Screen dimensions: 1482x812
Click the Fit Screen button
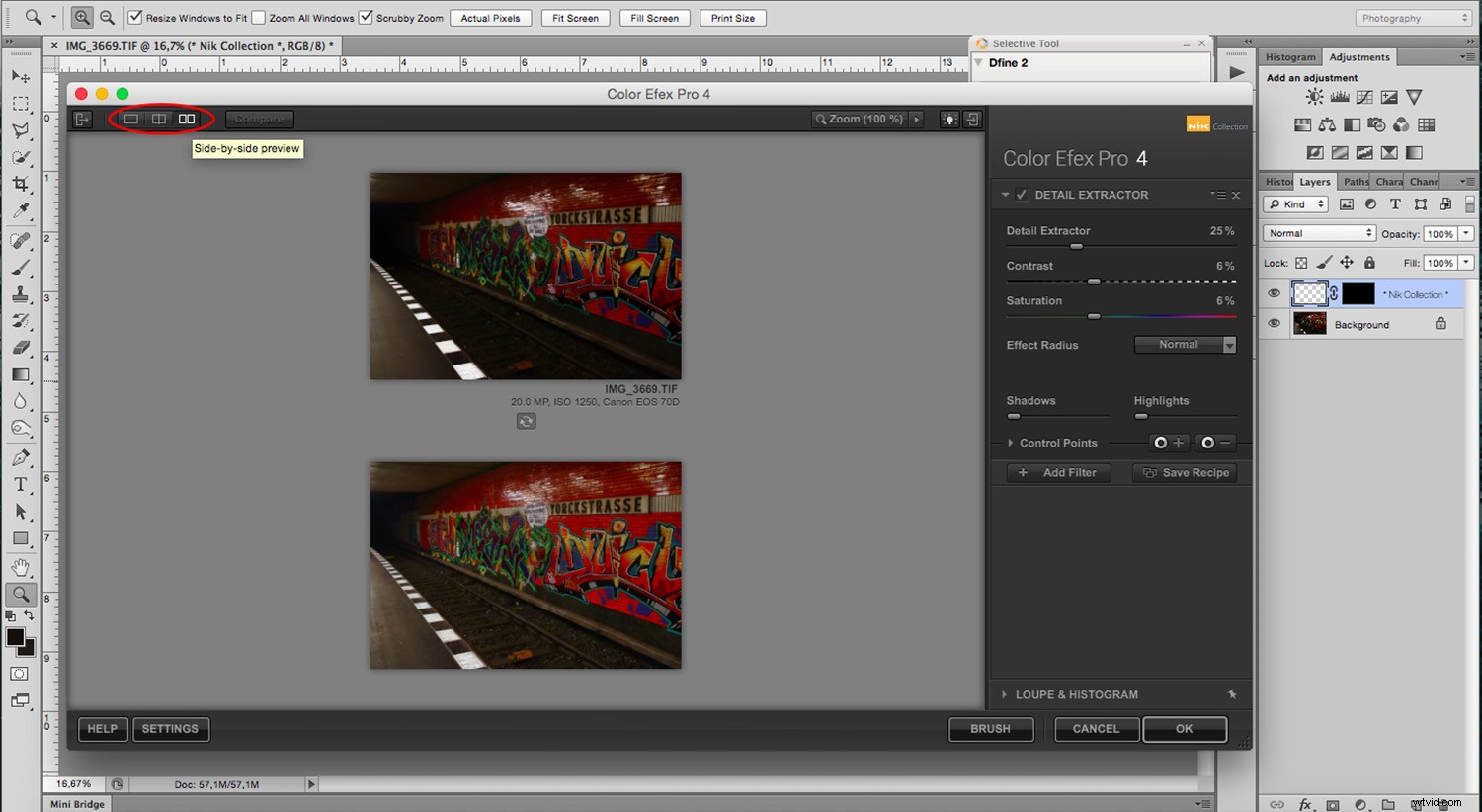coord(574,17)
